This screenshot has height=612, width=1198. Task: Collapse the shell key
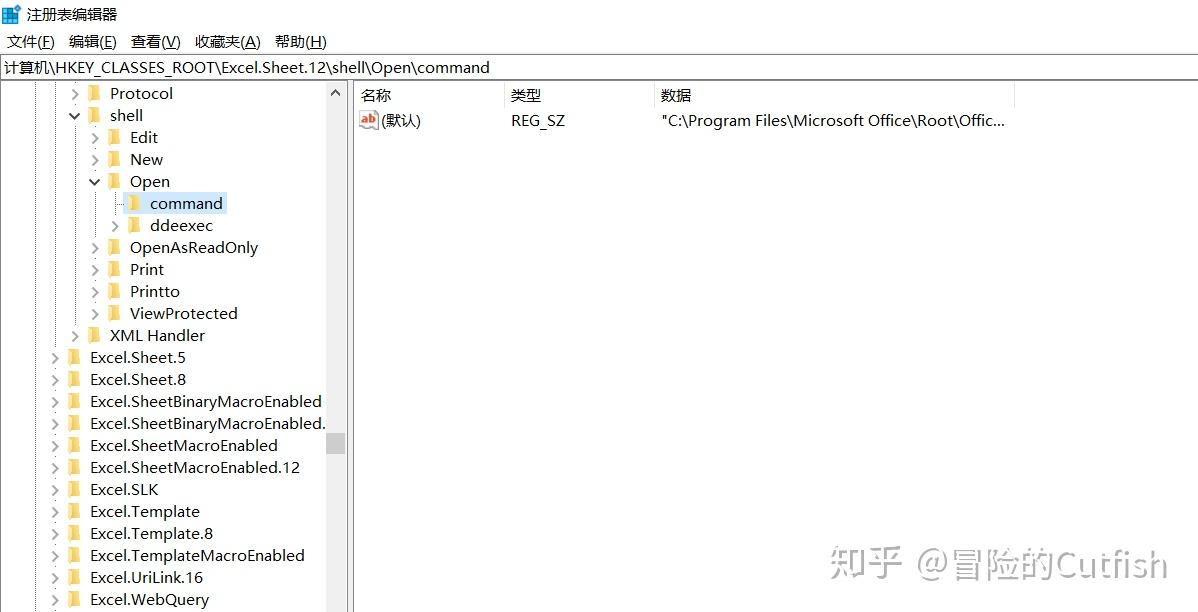tap(75, 116)
